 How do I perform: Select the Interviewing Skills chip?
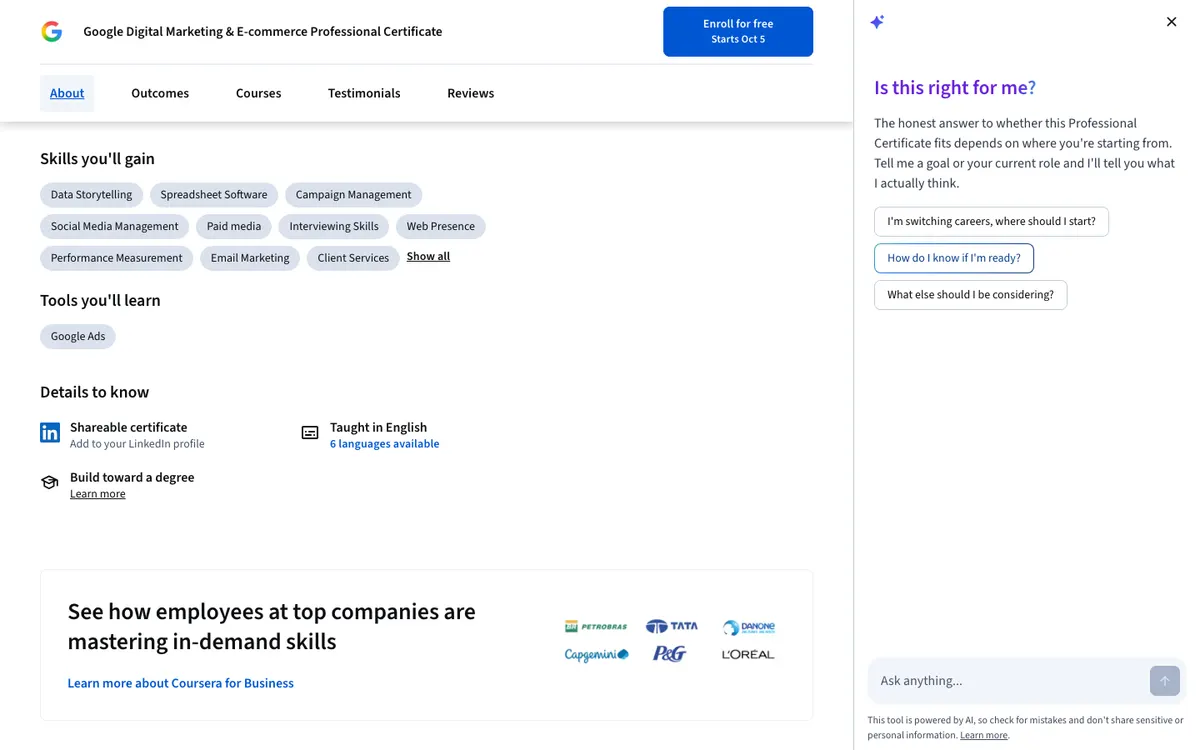(x=334, y=226)
